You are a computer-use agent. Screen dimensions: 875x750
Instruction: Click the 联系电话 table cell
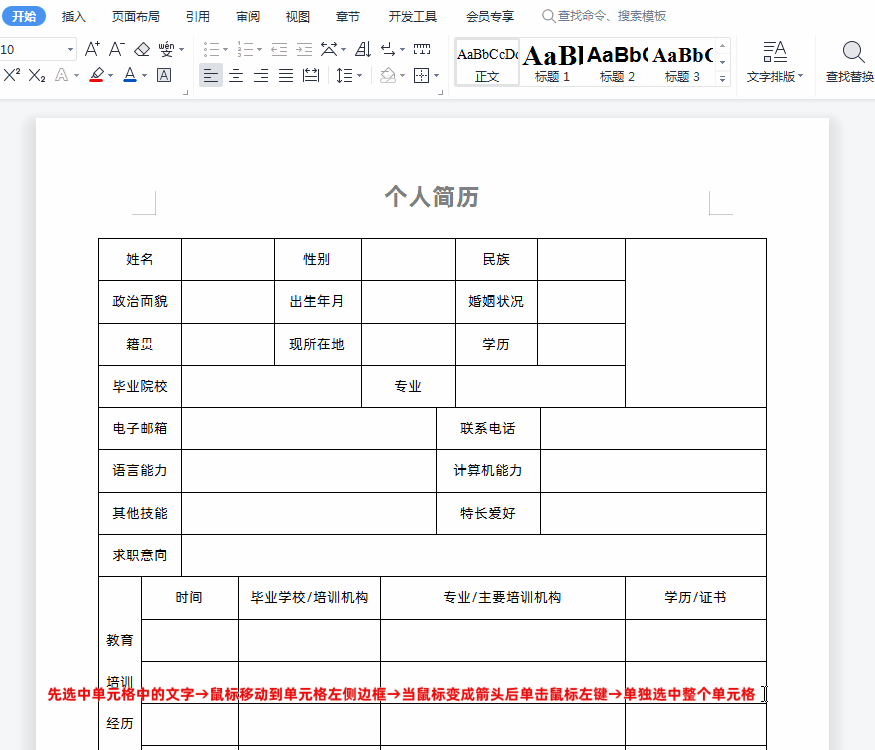point(488,429)
